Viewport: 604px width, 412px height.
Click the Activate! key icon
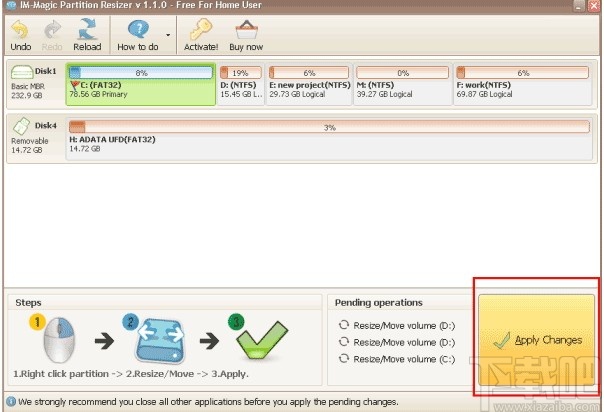tap(201, 29)
